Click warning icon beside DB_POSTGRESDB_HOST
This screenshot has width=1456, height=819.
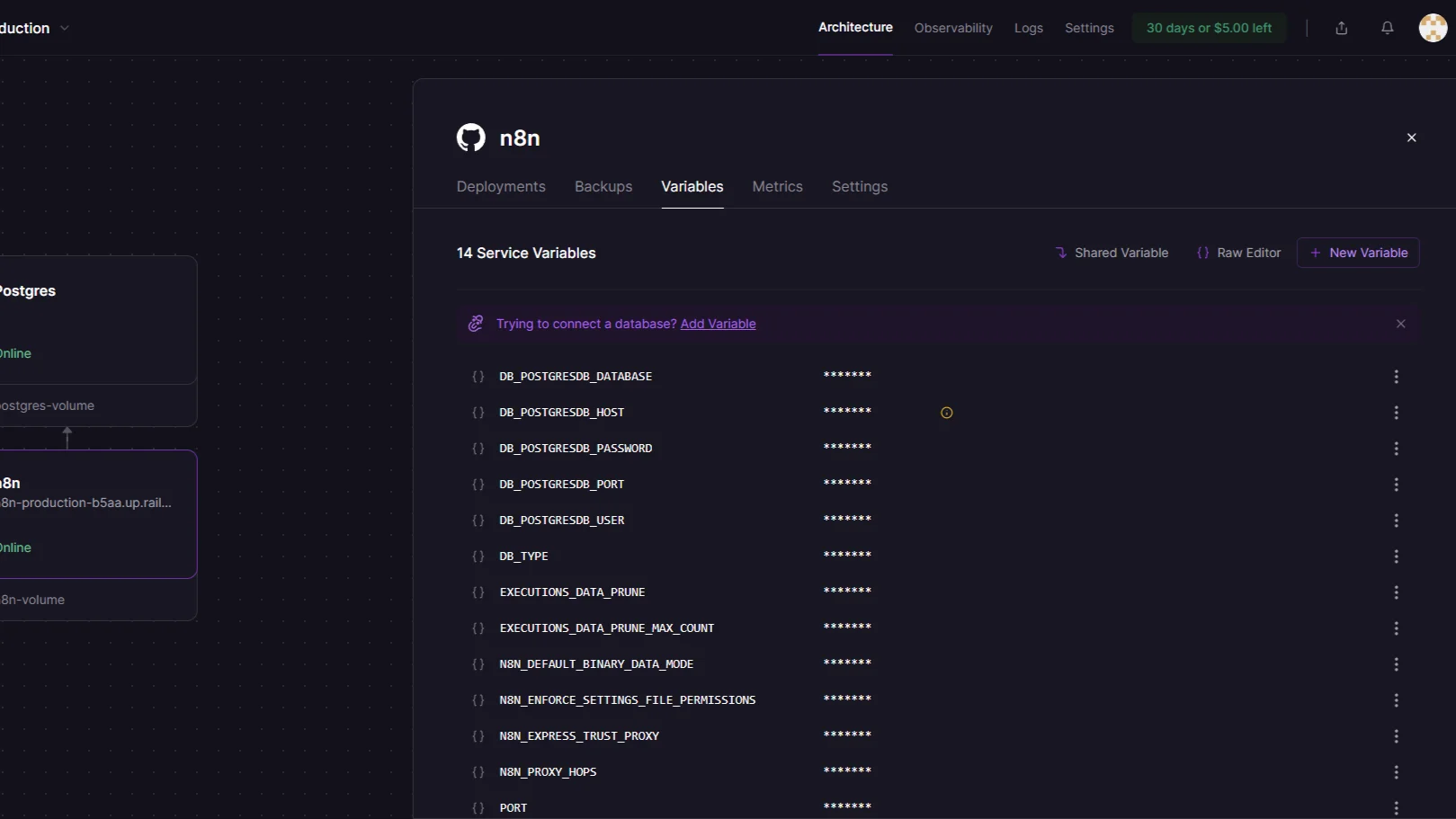946,413
